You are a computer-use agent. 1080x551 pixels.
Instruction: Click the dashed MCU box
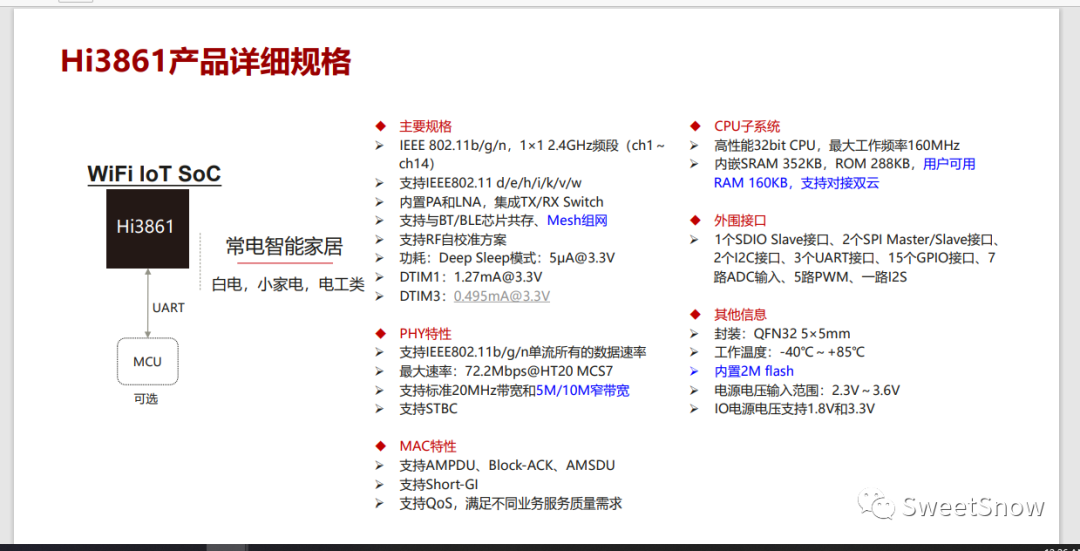tap(147, 361)
